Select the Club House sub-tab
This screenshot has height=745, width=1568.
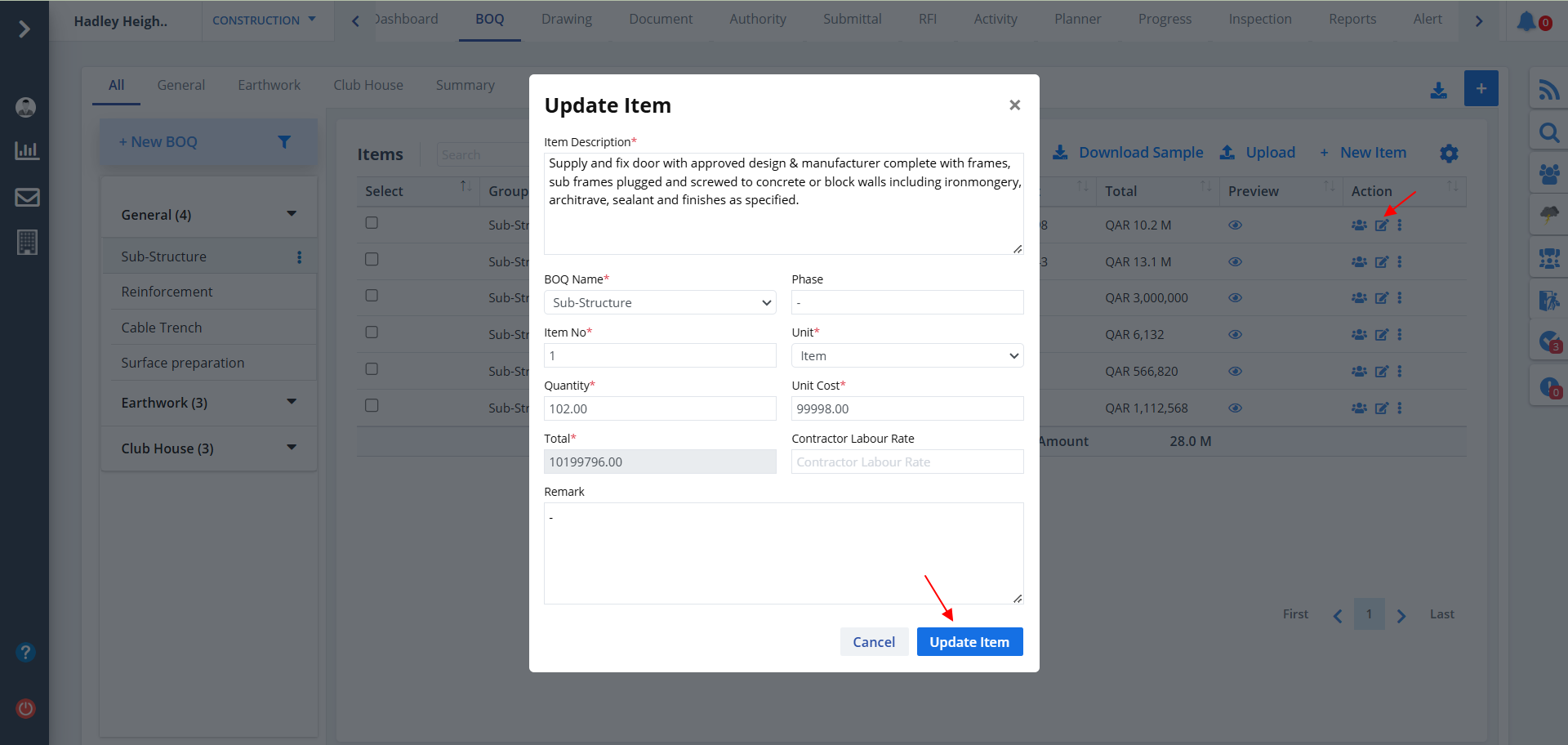point(367,85)
